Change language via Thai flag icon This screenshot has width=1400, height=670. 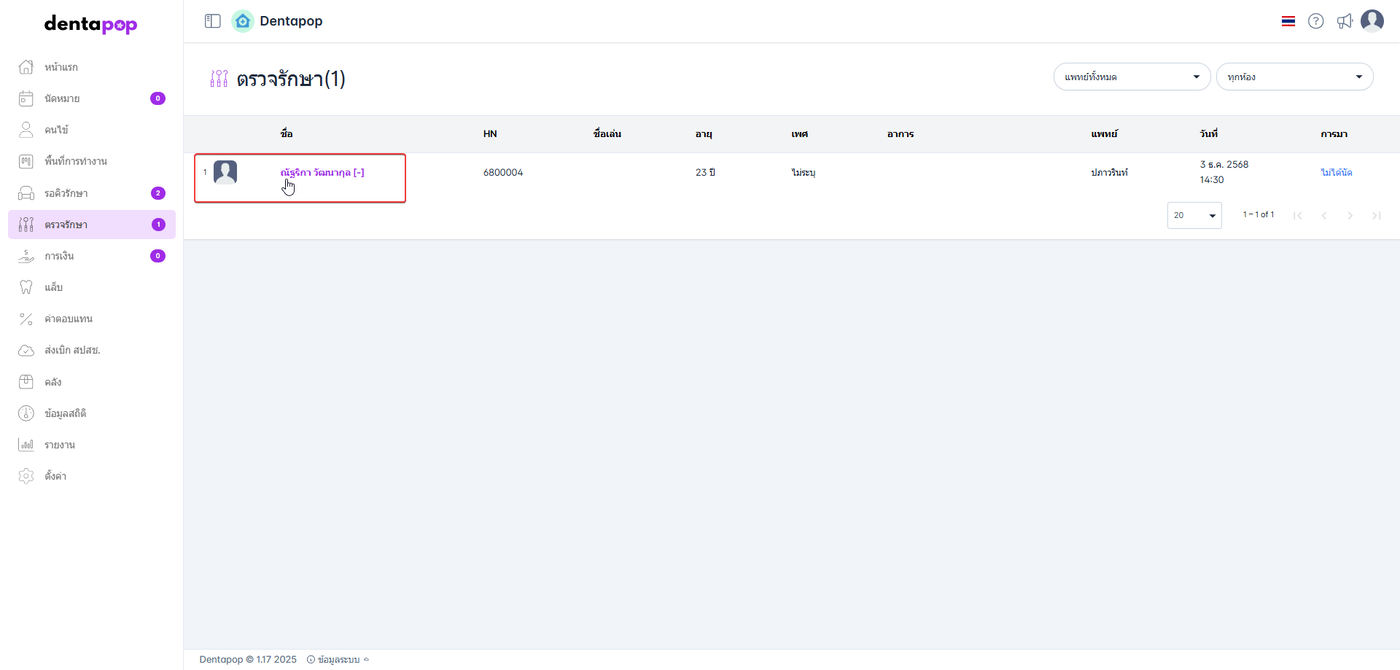click(x=1288, y=21)
